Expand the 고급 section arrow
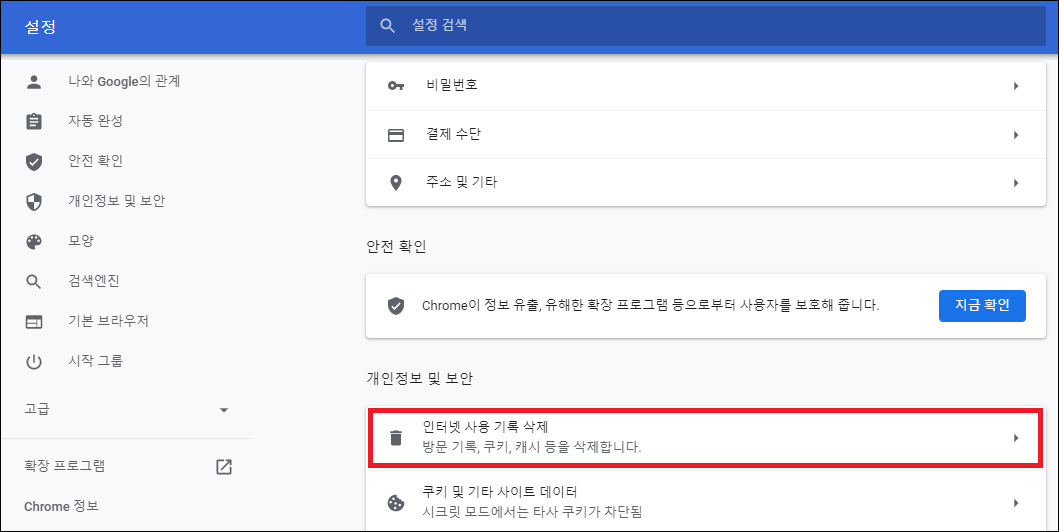 224,410
